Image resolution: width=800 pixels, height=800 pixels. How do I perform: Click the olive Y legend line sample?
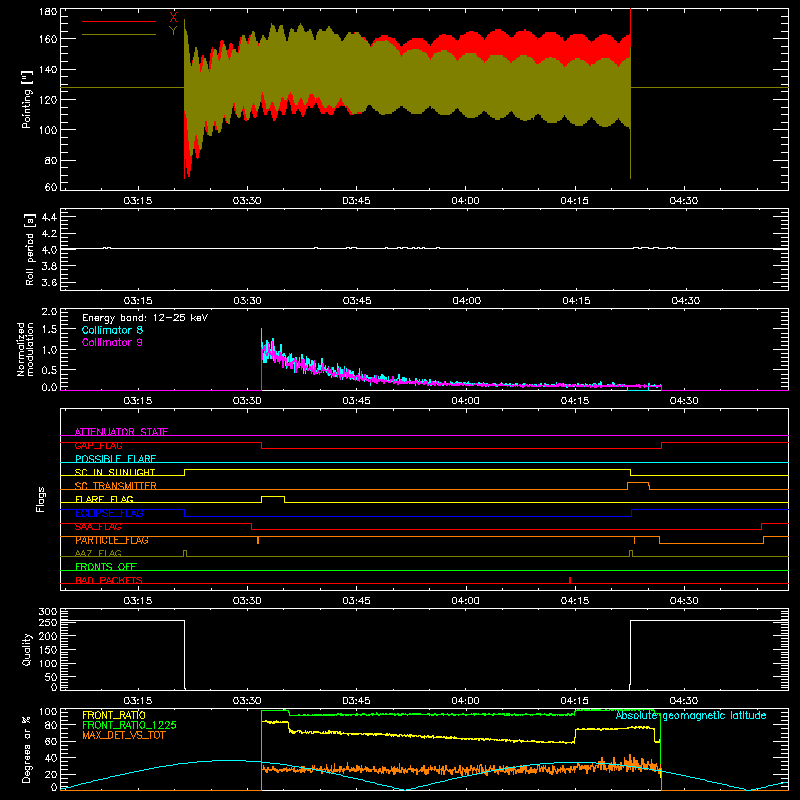pyautogui.click(x=119, y=35)
